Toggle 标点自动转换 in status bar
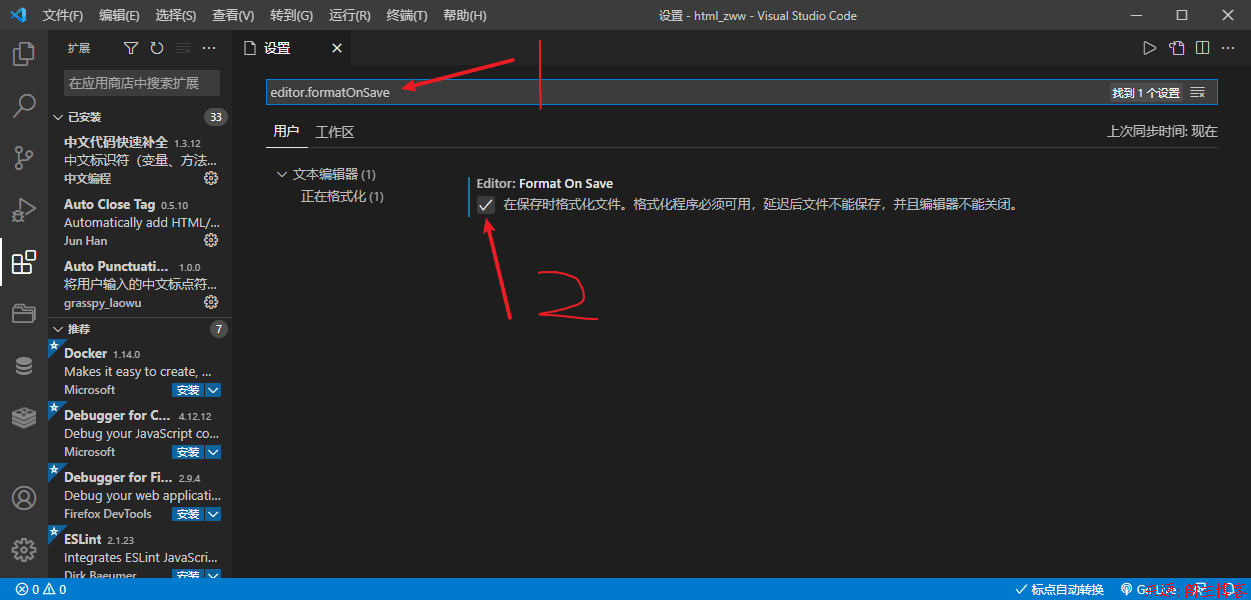The width and height of the screenshot is (1251, 600). point(1060,589)
